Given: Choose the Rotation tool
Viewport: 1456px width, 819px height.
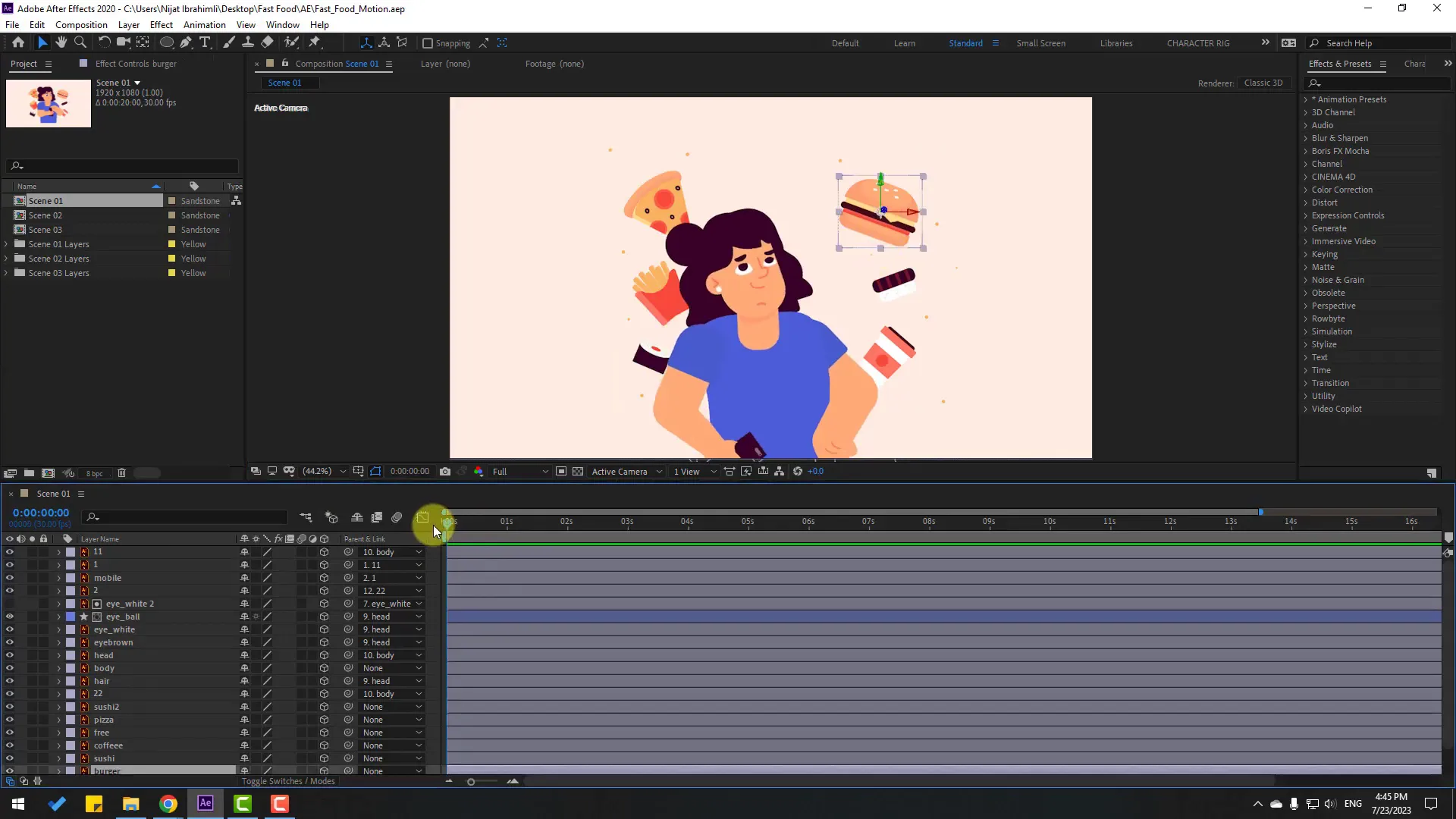Looking at the screenshot, I should (104, 42).
